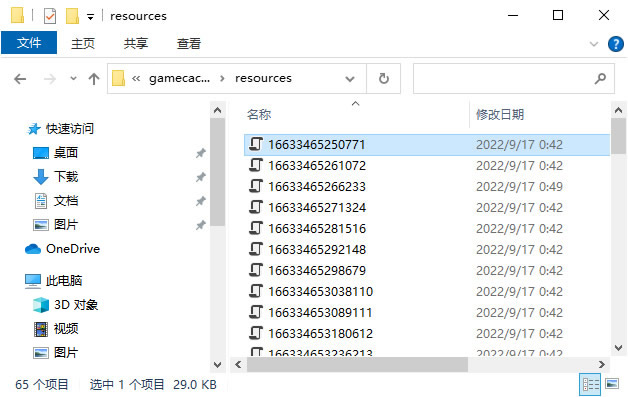The image size is (628, 397).
Task: Expand the hidden path chevrons in address bar
Action: coord(136,79)
